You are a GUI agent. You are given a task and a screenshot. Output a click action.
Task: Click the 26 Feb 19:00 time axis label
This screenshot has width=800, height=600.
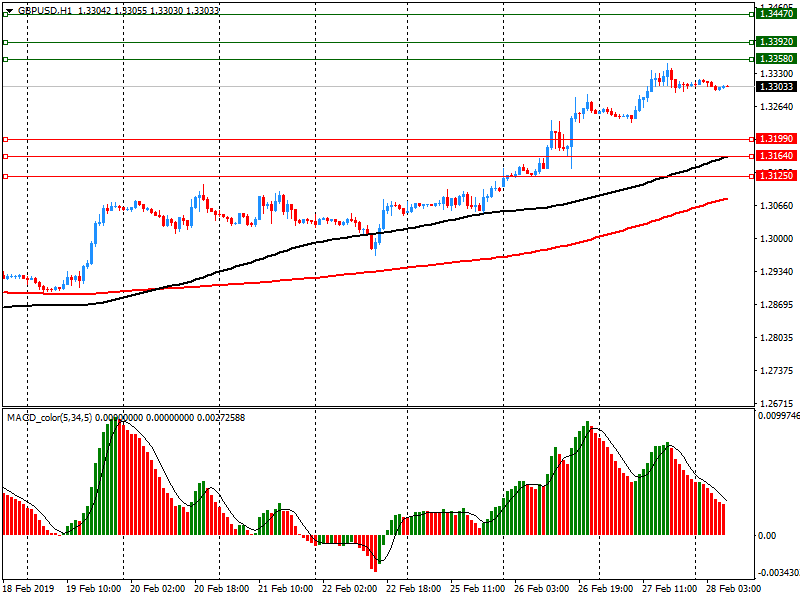[x=606, y=588]
